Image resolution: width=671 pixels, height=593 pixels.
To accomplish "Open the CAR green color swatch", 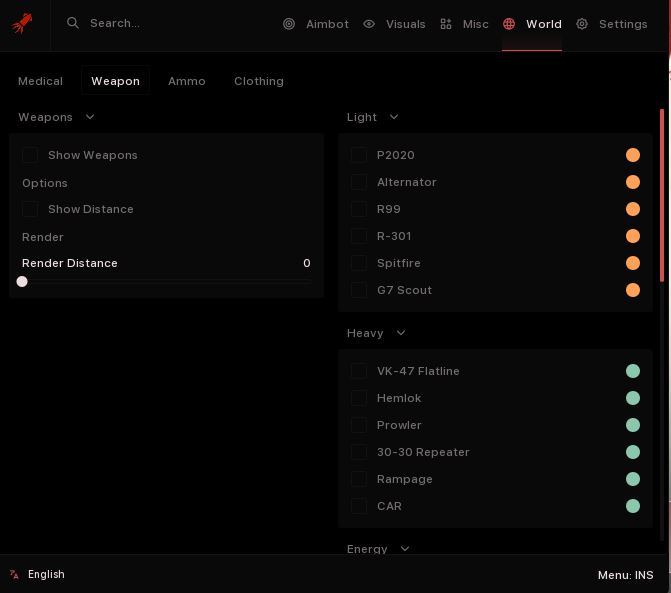I will [x=633, y=506].
